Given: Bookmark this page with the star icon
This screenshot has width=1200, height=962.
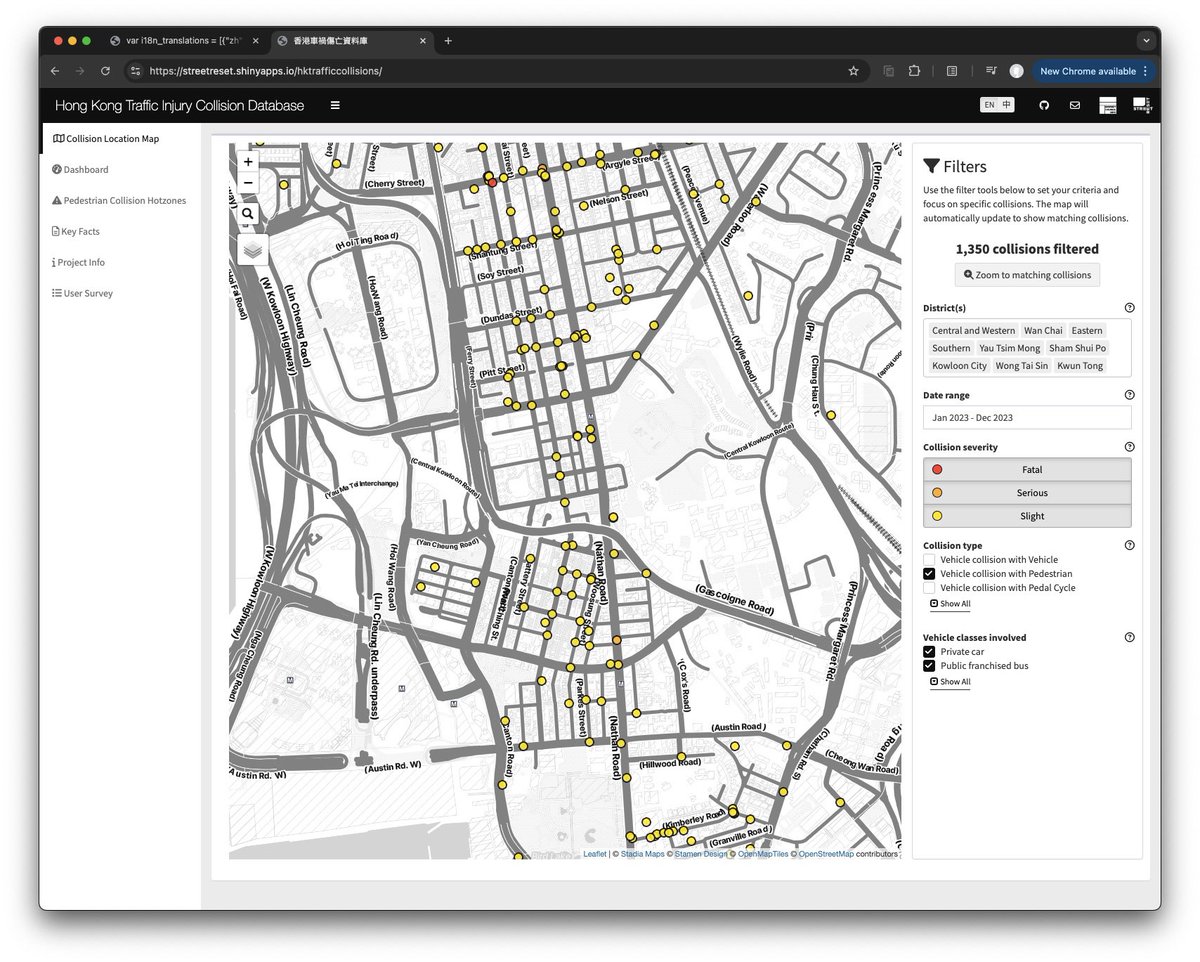Looking at the screenshot, I should coord(853,71).
